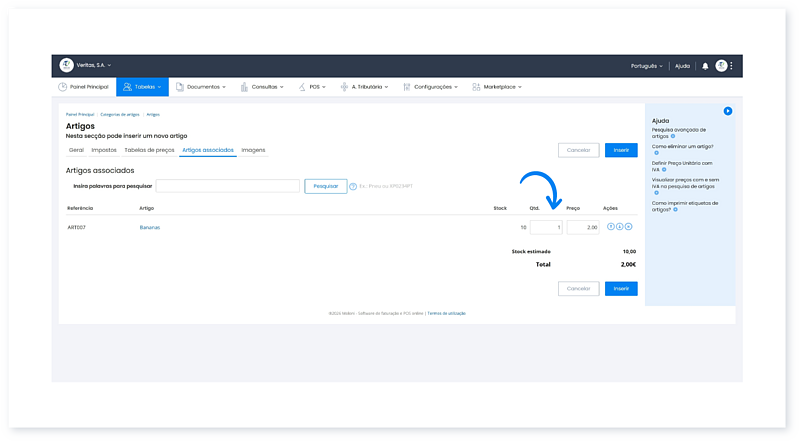Click the play icon in Ajuda panel
The height and width of the screenshot is (442, 800).
(x=728, y=111)
